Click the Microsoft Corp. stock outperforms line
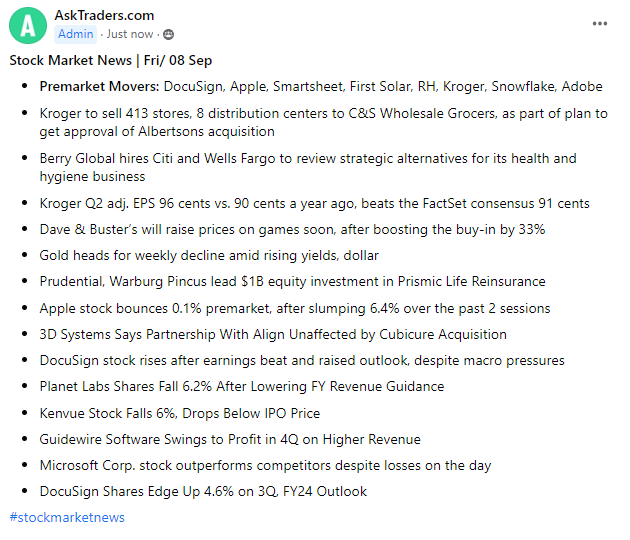Image resolution: width=630 pixels, height=540 pixels. tap(265, 465)
